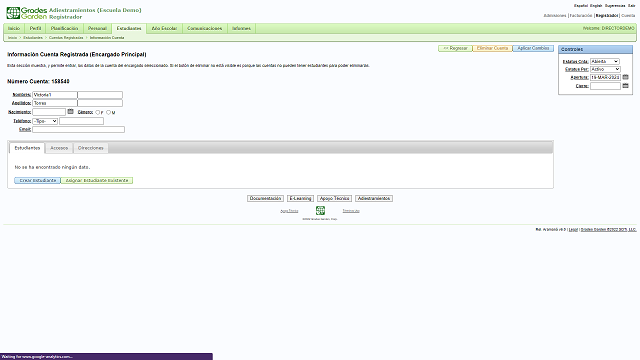Switch to the Accesos tab
640x360 pixels.
pos(59,148)
